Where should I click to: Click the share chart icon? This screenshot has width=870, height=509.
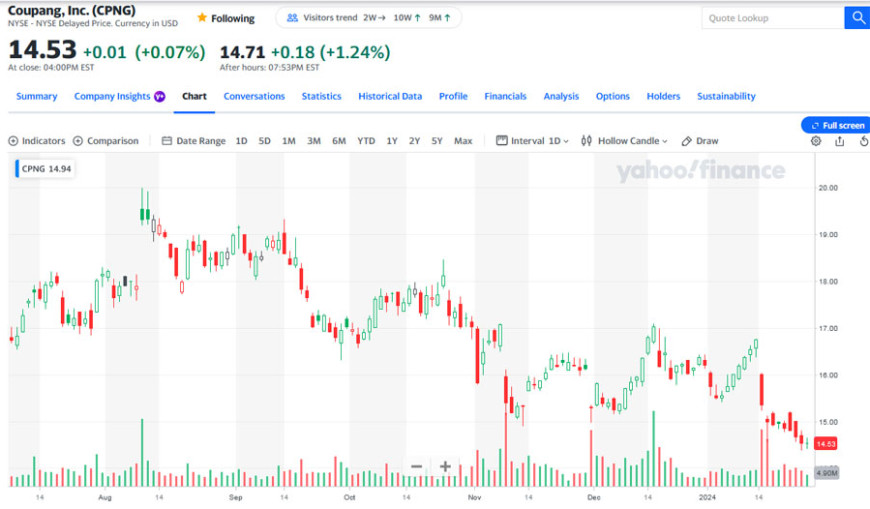[840, 141]
